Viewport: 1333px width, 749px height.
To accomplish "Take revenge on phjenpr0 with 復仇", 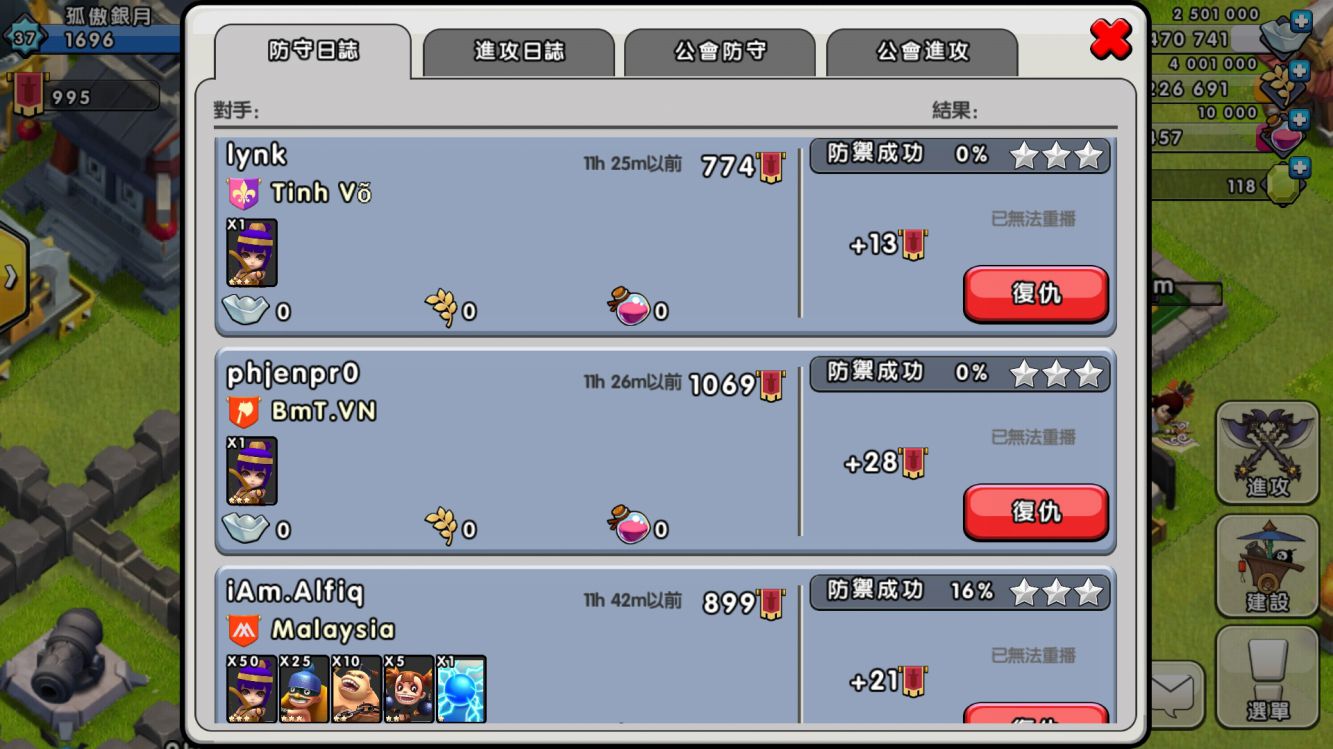I will [1036, 512].
